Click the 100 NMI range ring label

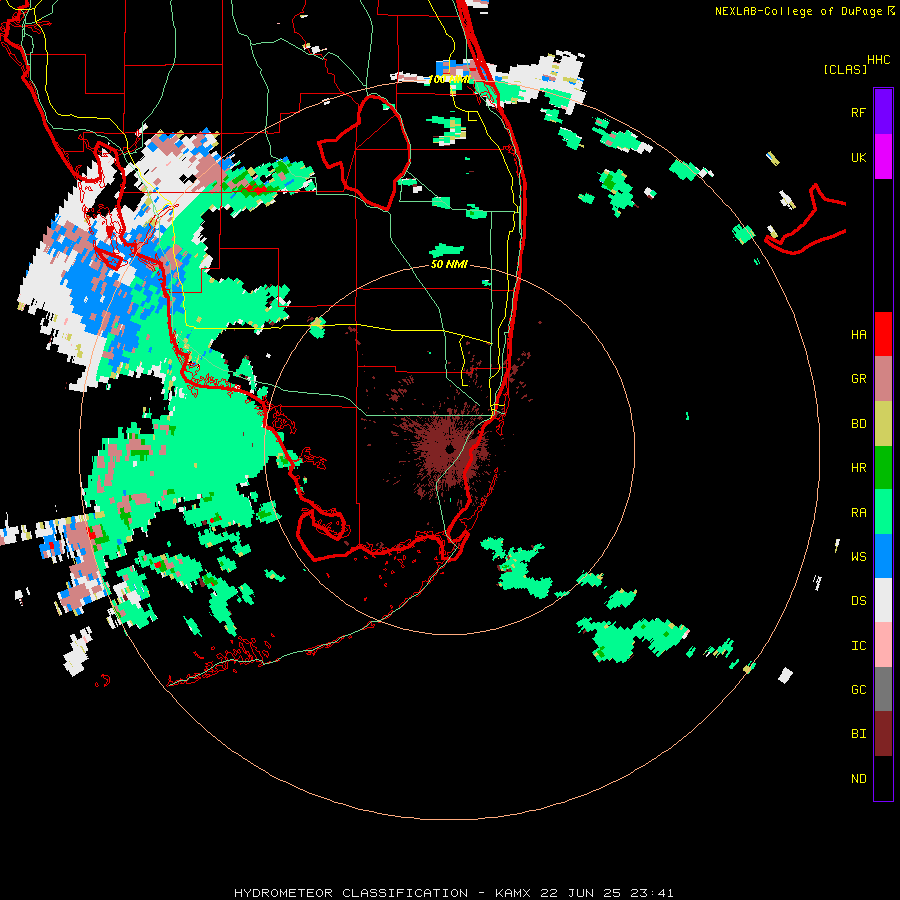point(449,79)
